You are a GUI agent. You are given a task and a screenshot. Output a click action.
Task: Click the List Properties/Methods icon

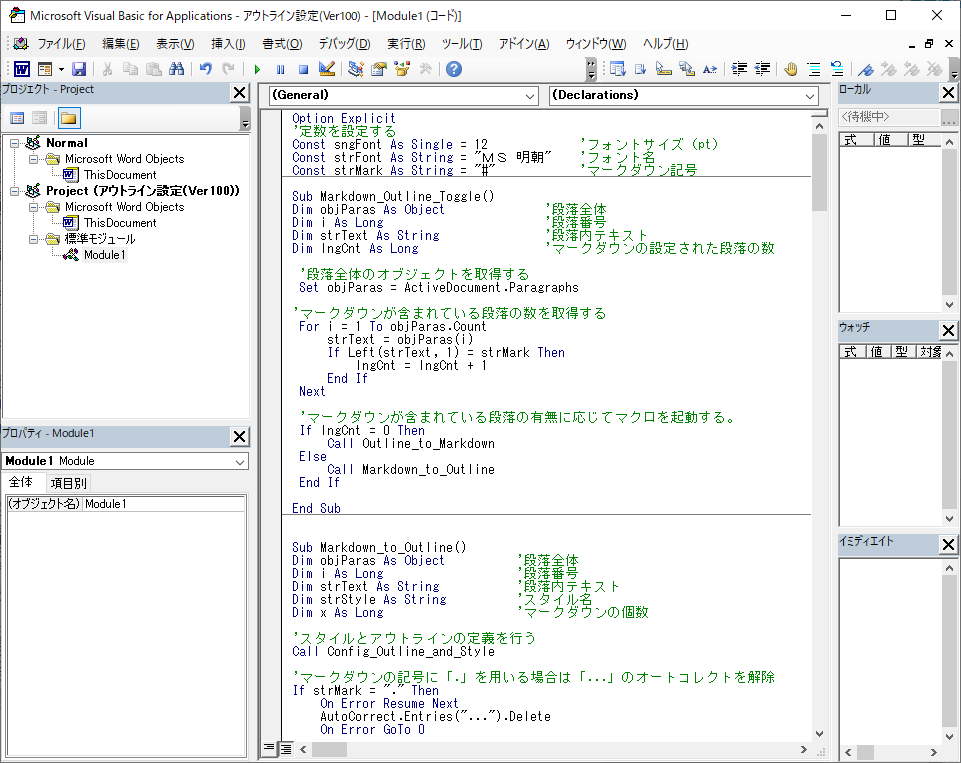pyautogui.click(x=618, y=69)
